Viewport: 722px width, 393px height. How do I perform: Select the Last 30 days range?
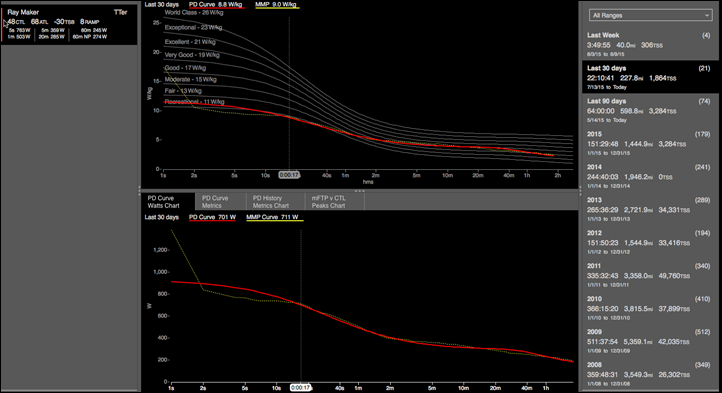click(649, 77)
